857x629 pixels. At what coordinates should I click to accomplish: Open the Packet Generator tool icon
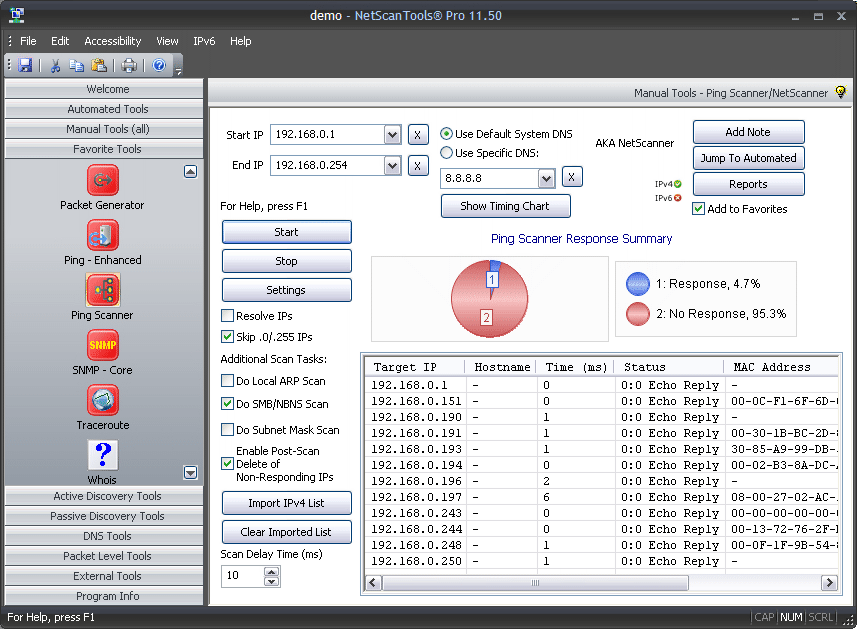click(x=103, y=180)
